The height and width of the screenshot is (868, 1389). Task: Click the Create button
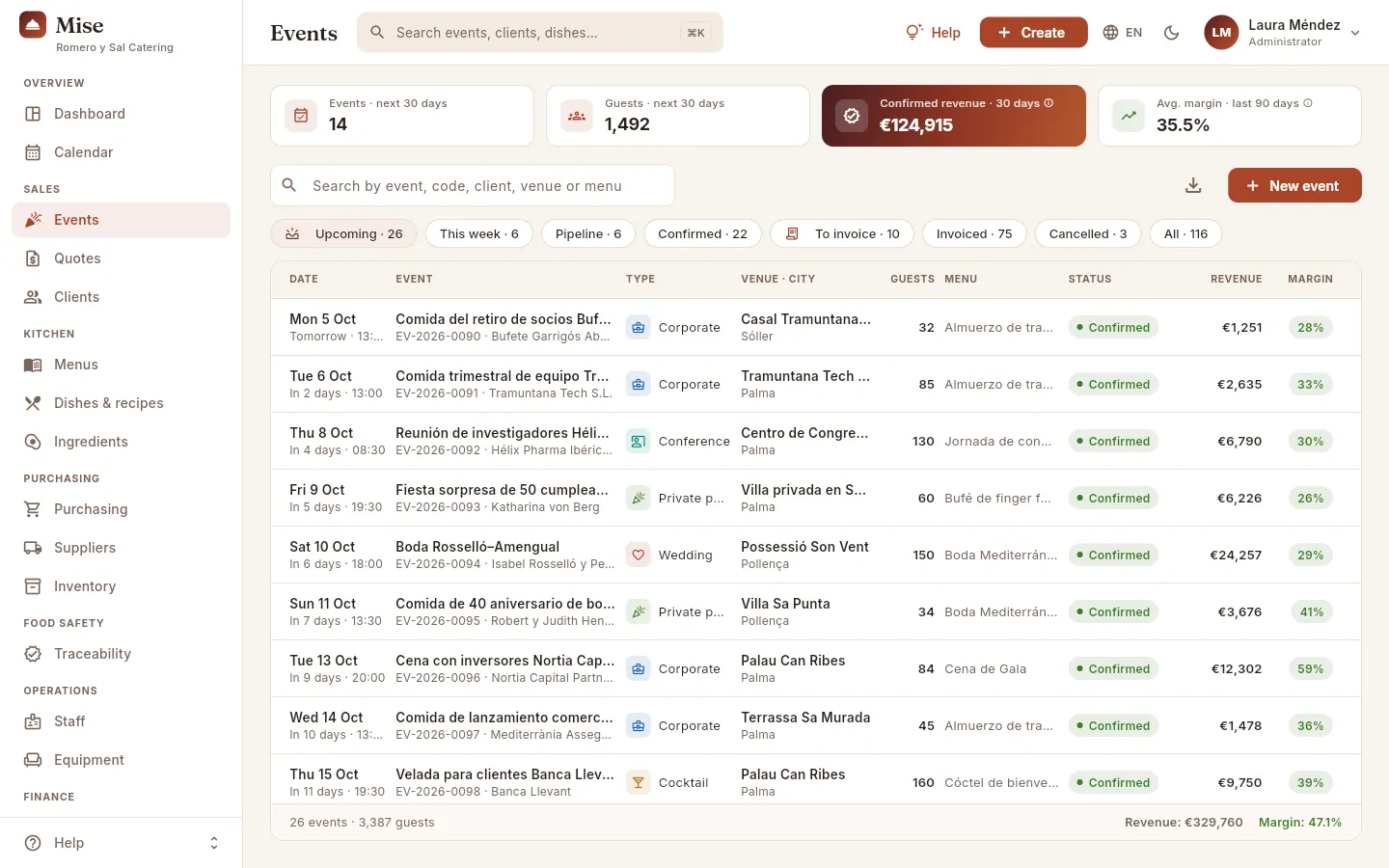coord(1033,33)
